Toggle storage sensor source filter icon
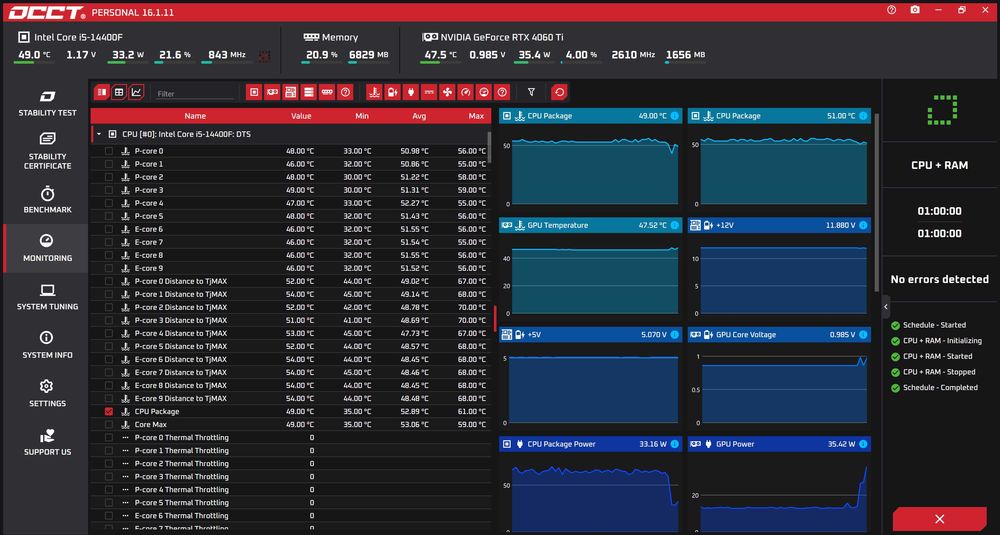Viewport: 1000px width, 535px height. click(x=309, y=92)
